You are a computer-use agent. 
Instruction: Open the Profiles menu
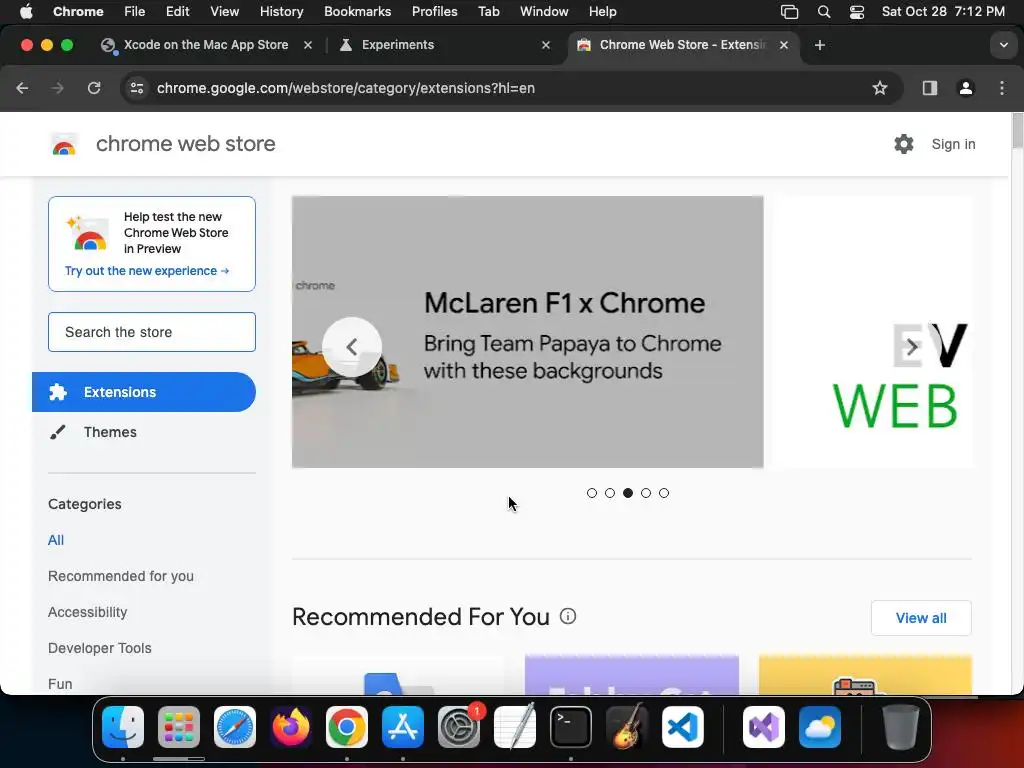tap(434, 12)
